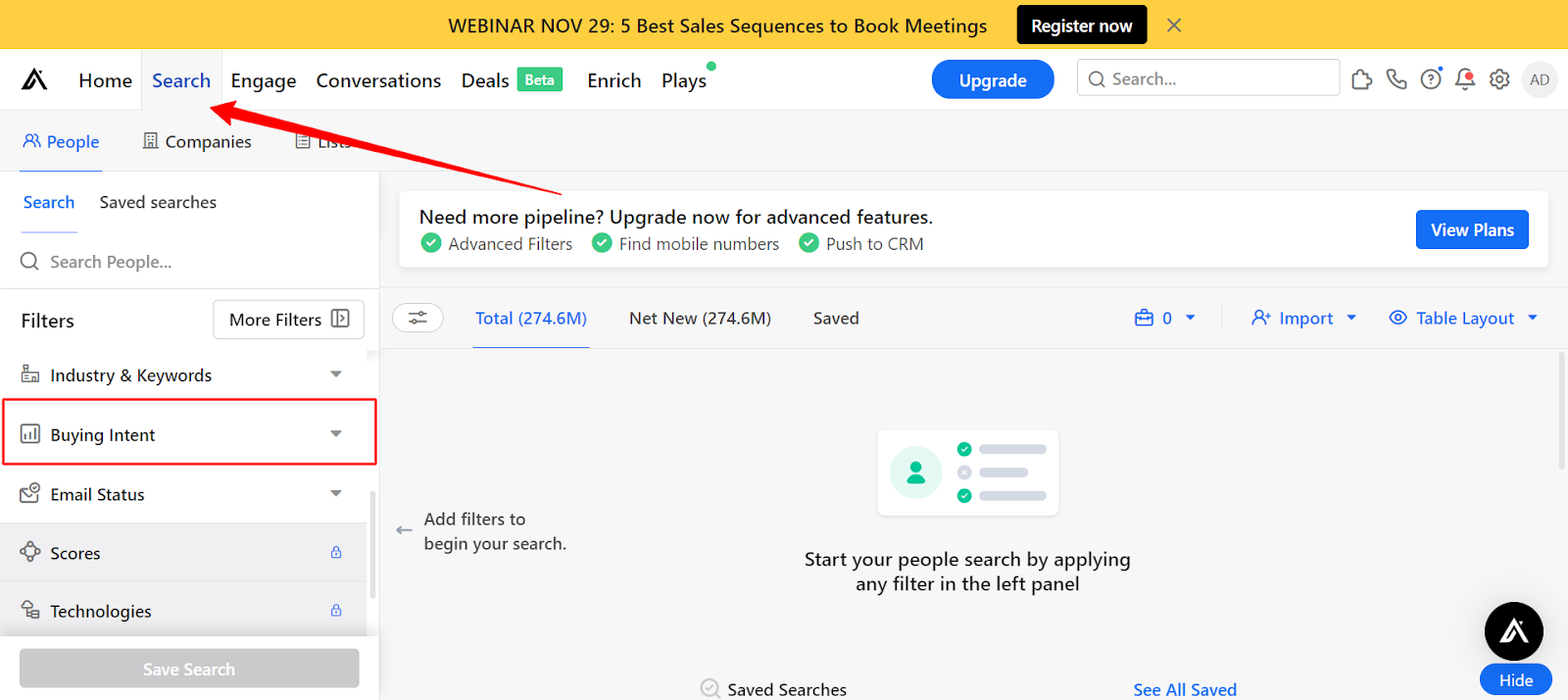Screen dimensions: 1568x700
Task: Switch to the Net New tab
Action: 700,318
